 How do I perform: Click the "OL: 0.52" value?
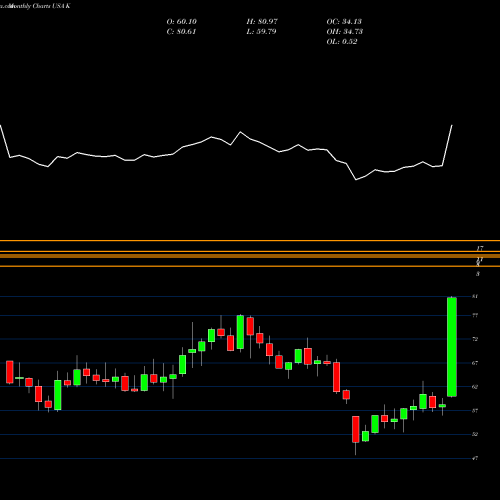tap(342, 42)
